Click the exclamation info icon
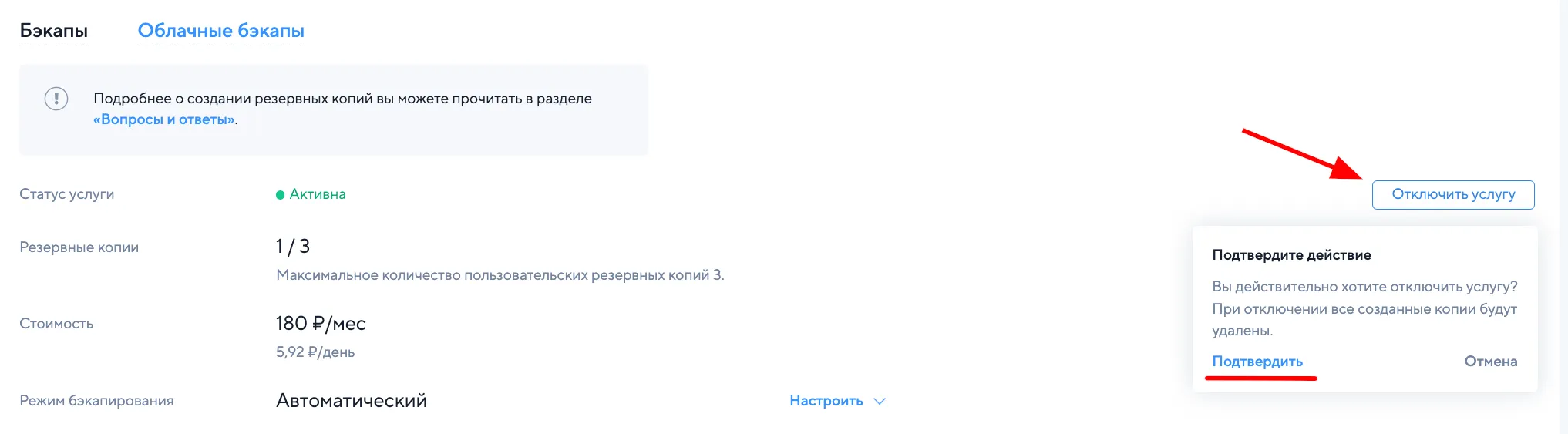1568x434 pixels. click(56, 99)
